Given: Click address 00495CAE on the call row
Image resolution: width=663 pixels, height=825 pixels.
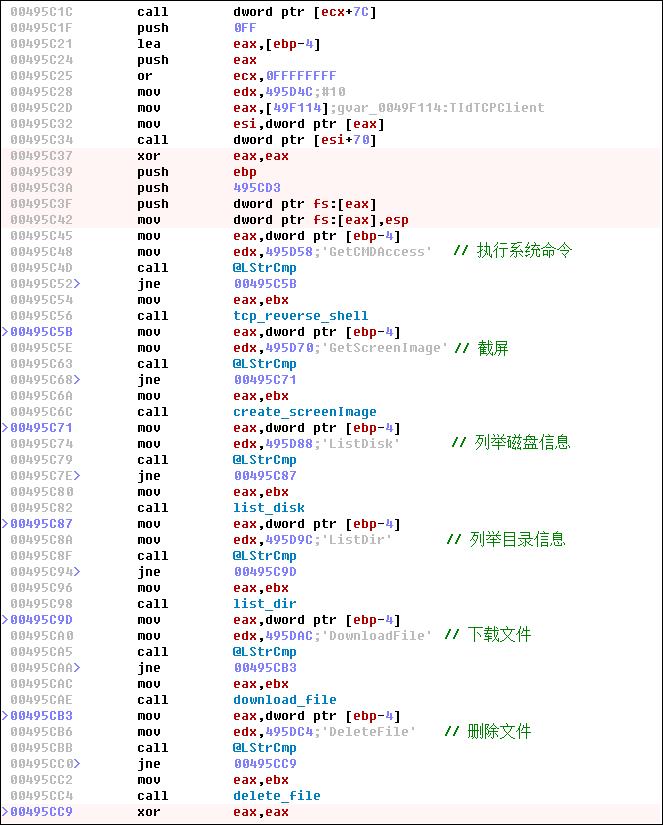Looking at the screenshot, I should (x=42, y=700).
